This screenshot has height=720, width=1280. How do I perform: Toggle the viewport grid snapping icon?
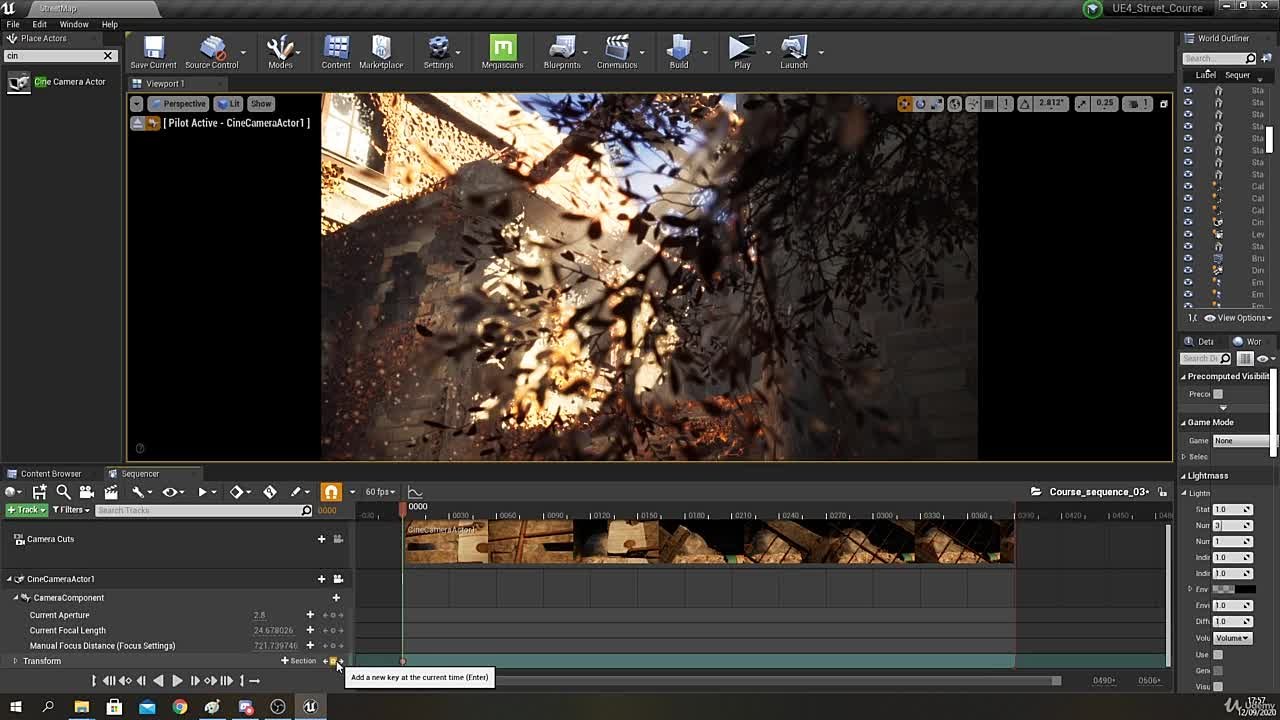(989, 104)
